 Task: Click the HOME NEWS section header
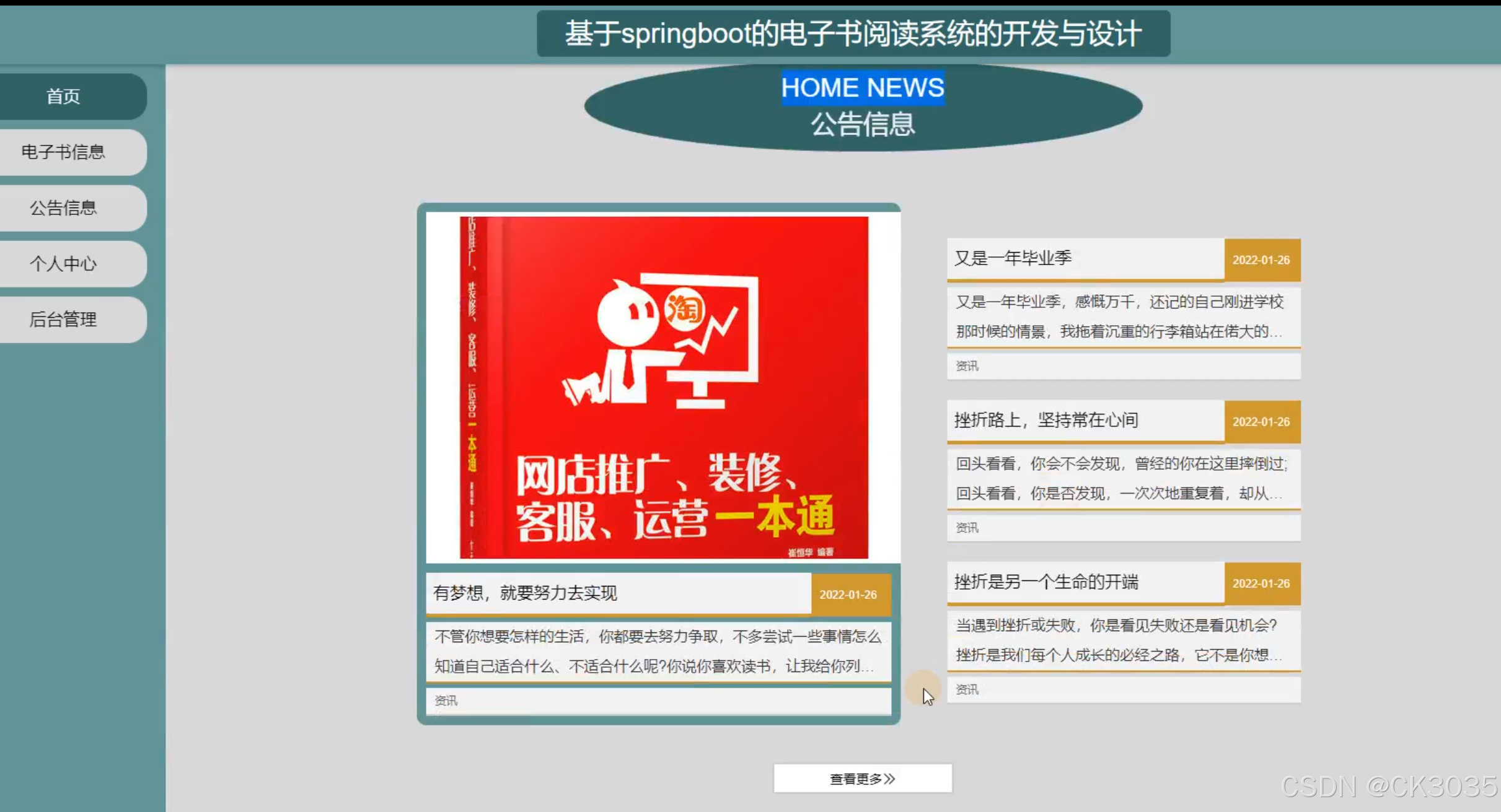[x=862, y=87]
